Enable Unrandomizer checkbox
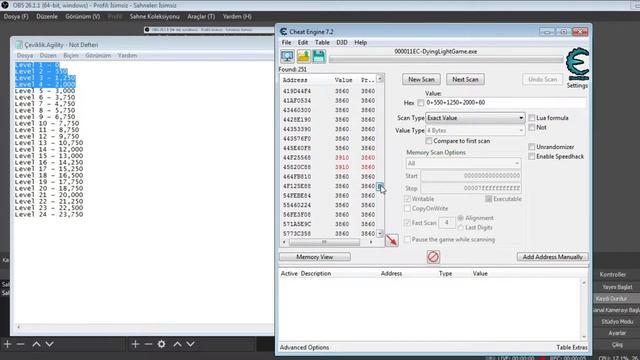Screen dimensions: 640x360 click(531, 147)
